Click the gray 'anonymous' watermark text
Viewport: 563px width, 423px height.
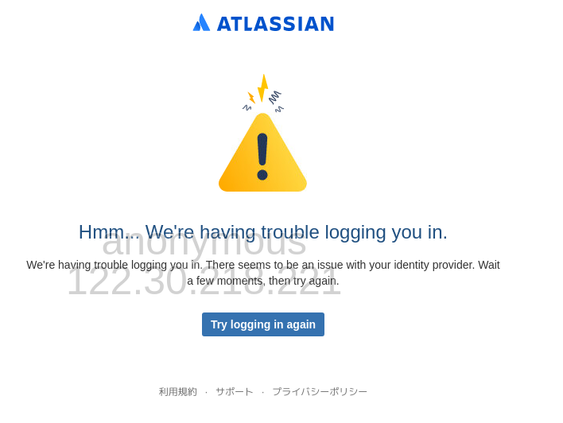[204, 243]
